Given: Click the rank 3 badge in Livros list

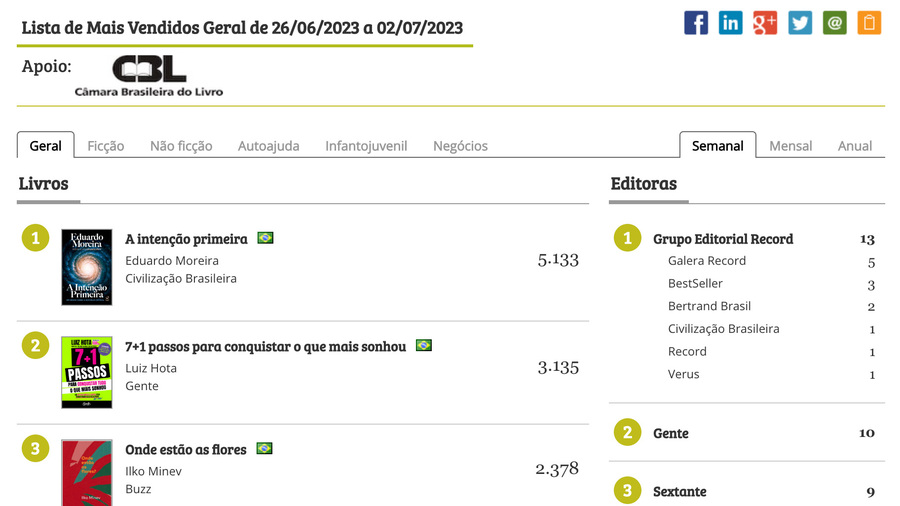Looking at the screenshot, I should click(36, 448).
